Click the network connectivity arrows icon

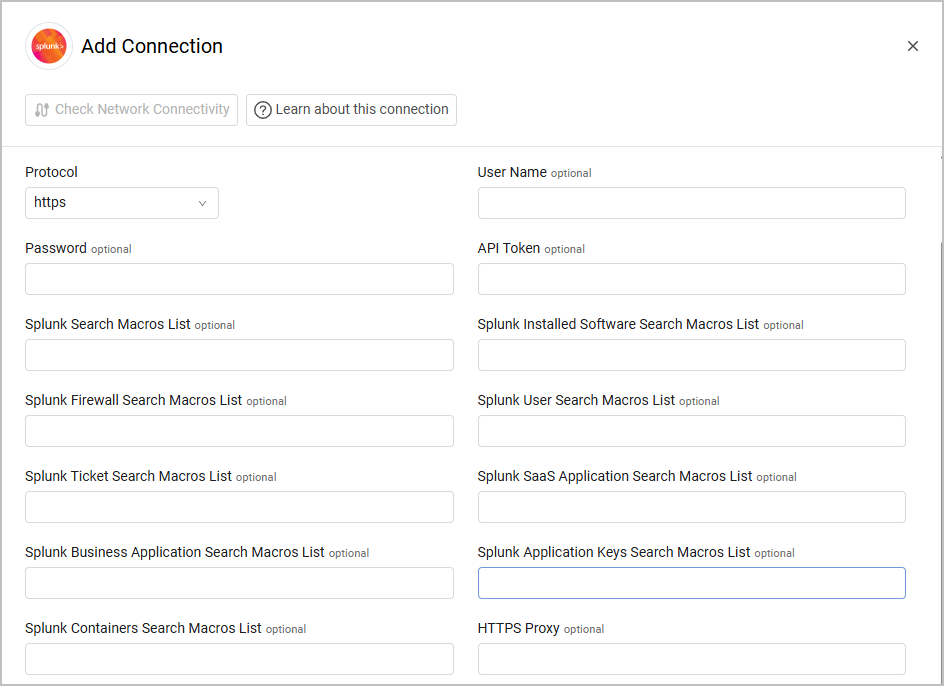(42, 110)
